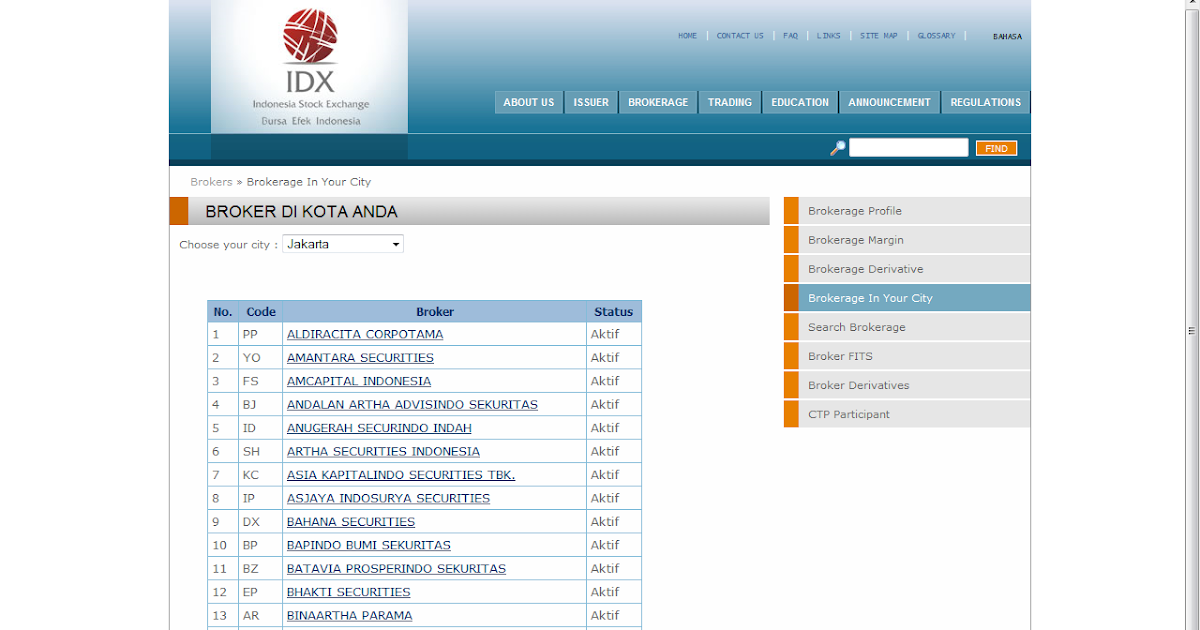The width and height of the screenshot is (1200, 630).
Task: Open ANUGERAH SECURINDO INDAH link
Action: click(x=379, y=428)
